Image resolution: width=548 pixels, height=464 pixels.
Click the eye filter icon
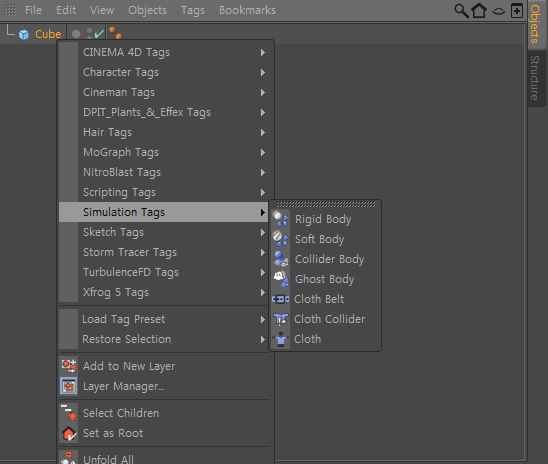(498, 12)
